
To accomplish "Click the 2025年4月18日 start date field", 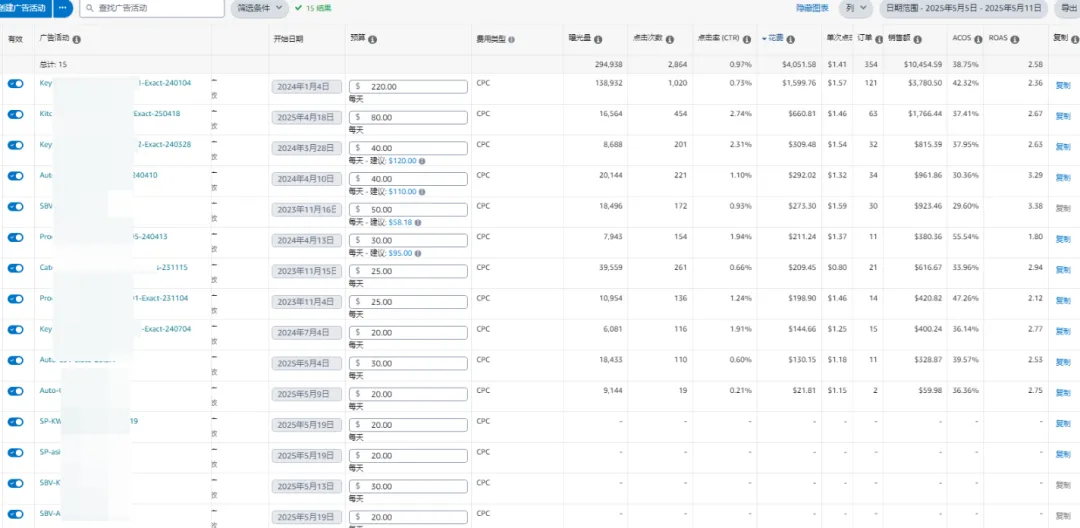I will point(307,117).
